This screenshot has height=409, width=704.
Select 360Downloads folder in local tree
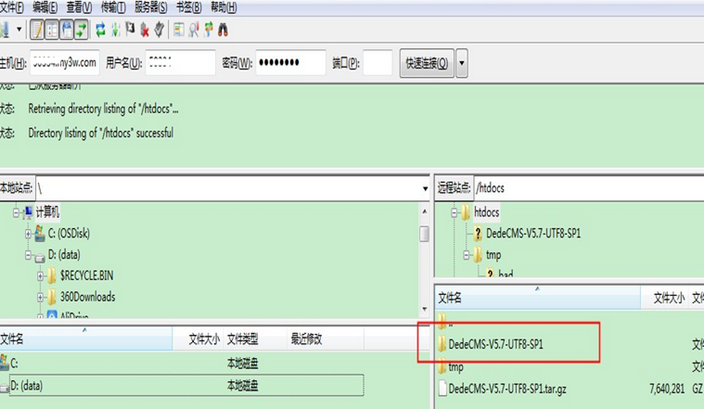coord(88,297)
